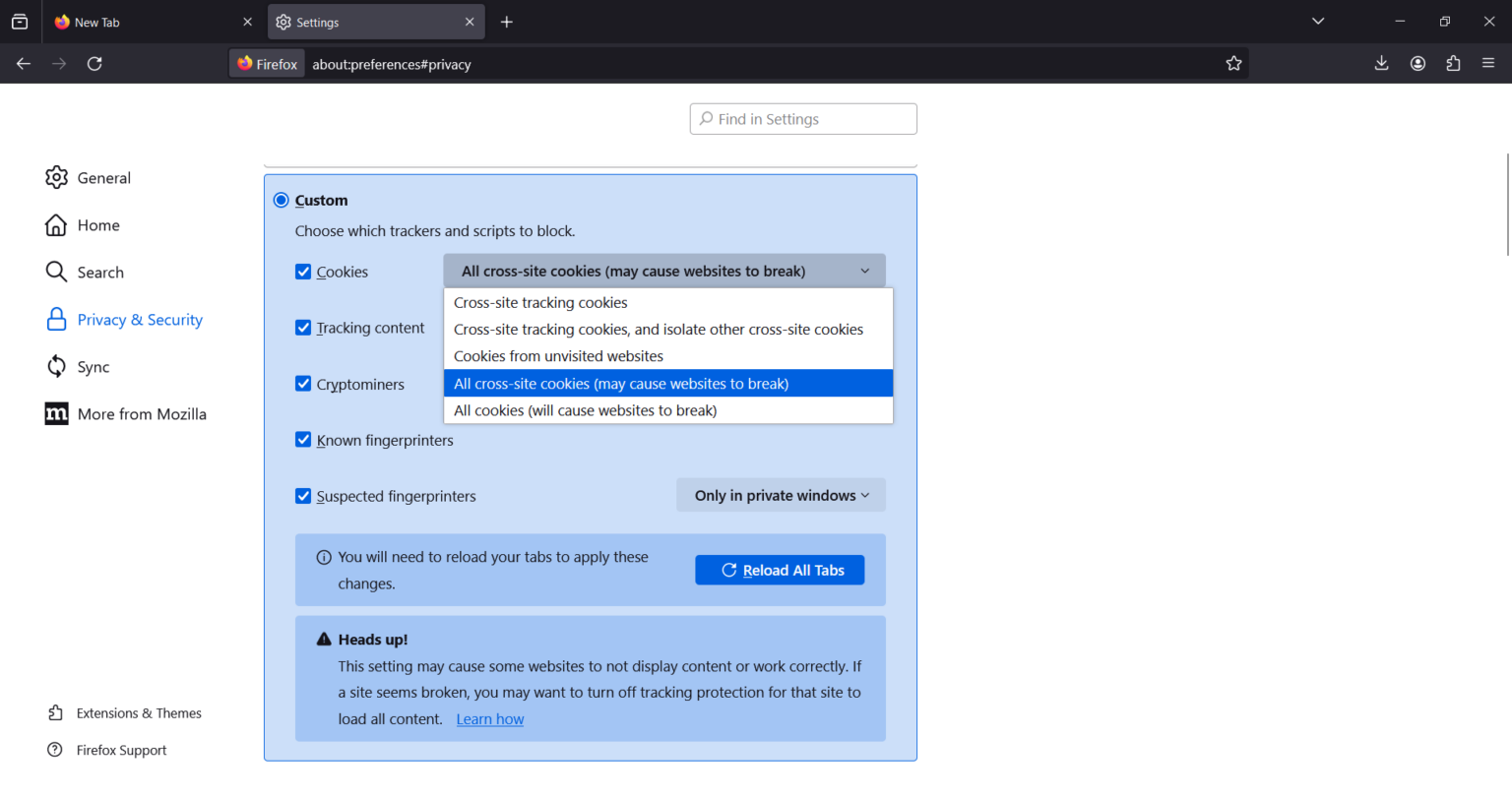Select the Custom radio button
The height and width of the screenshot is (799, 1512).
point(281,199)
